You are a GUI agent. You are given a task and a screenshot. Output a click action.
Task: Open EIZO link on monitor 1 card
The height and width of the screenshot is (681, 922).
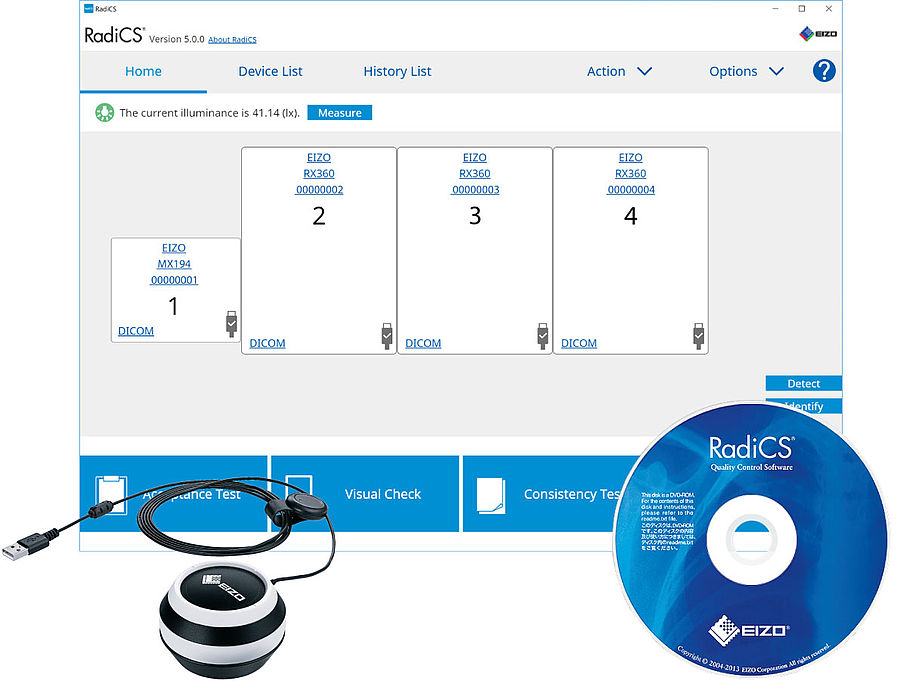pos(173,248)
